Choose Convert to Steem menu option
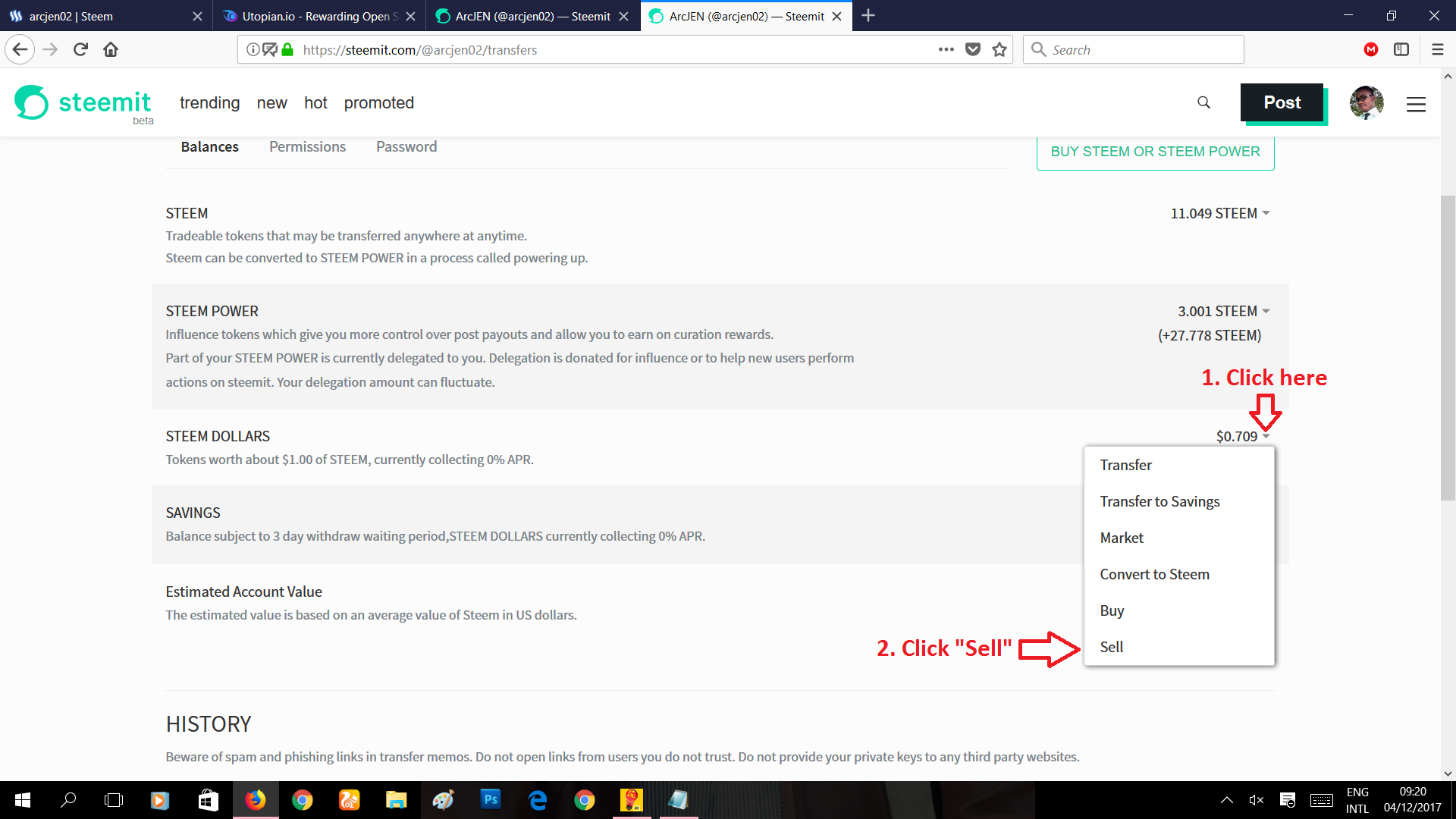This screenshot has width=1456, height=819. coord(1154,574)
